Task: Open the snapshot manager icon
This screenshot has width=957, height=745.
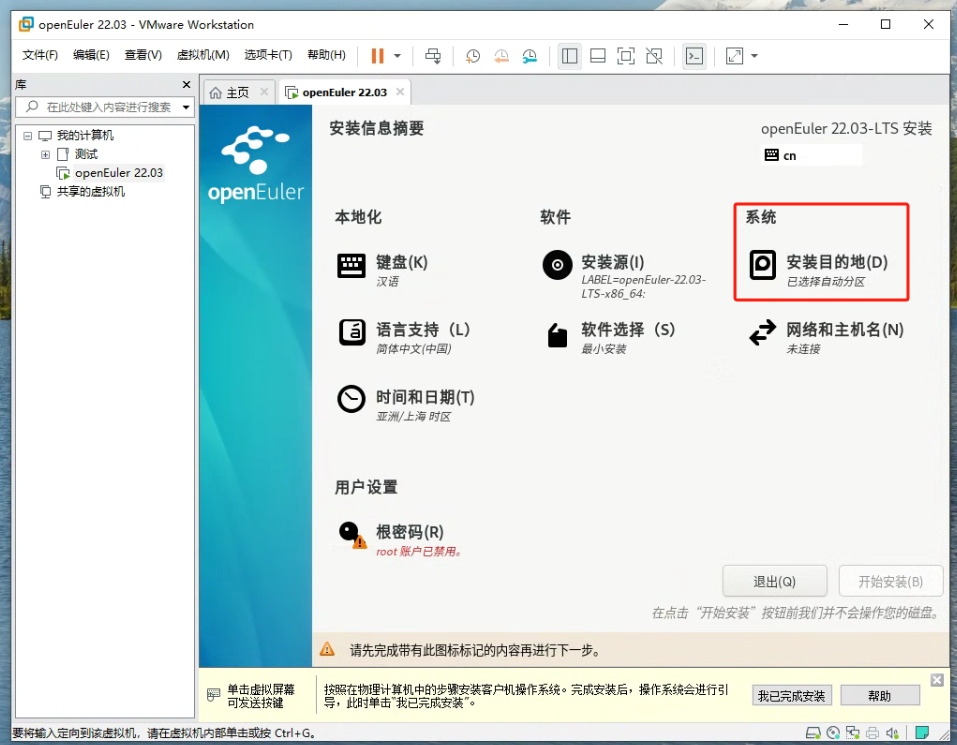Action: 529,56
